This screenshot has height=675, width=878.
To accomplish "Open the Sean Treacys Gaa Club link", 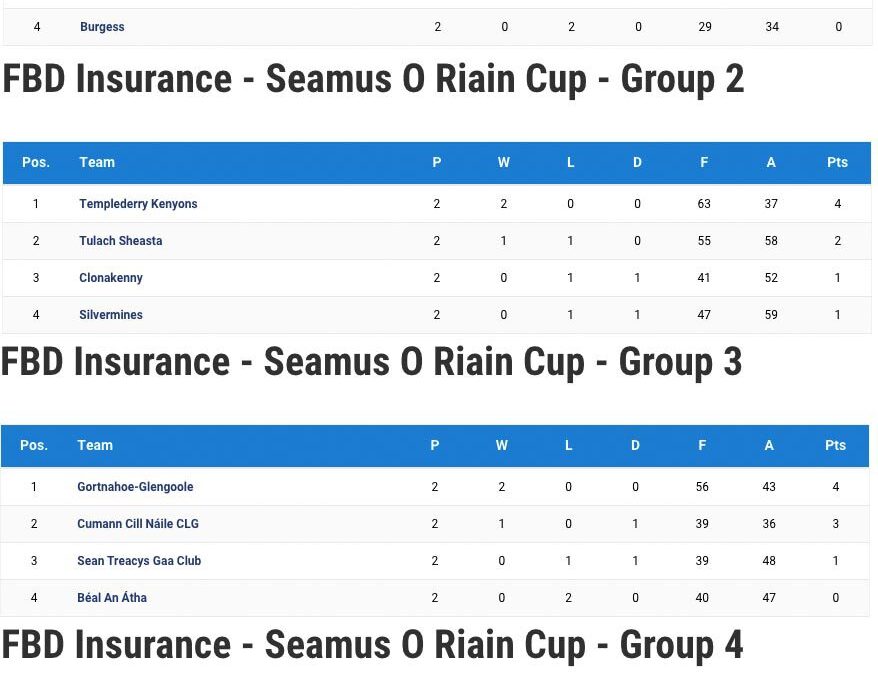I will (139, 561).
